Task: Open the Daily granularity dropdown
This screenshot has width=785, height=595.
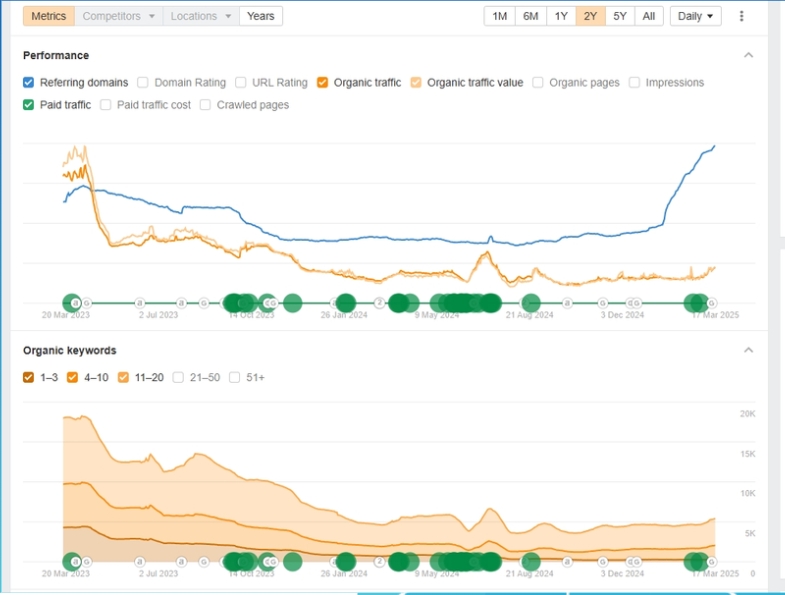Action: tap(695, 16)
